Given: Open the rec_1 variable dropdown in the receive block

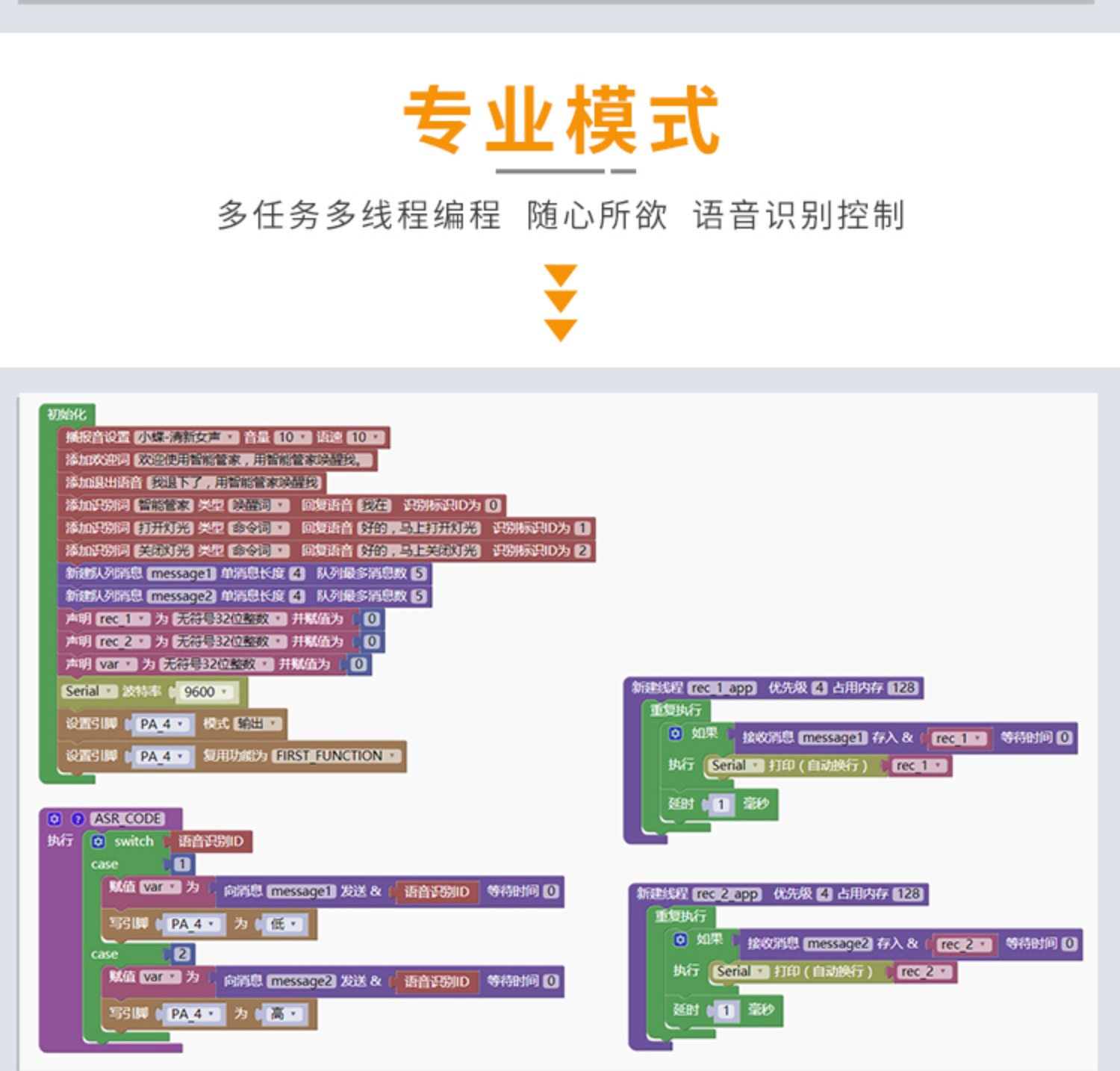Looking at the screenshot, I should click(x=977, y=738).
